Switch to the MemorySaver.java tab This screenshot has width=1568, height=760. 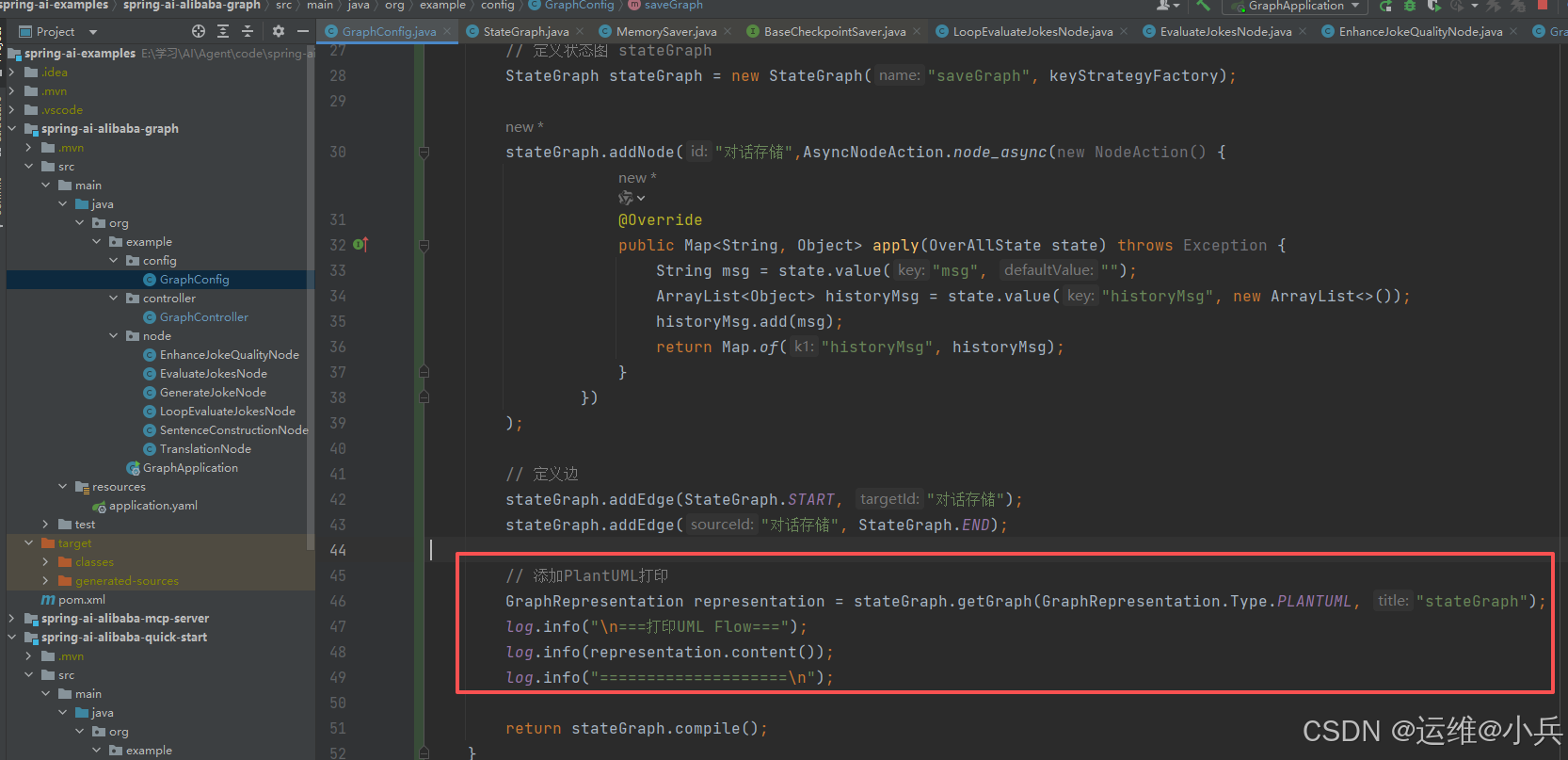[x=666, y=31]
